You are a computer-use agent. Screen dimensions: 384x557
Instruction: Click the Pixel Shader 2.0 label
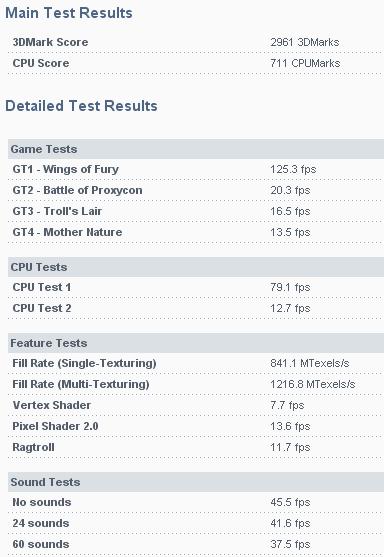55,426
